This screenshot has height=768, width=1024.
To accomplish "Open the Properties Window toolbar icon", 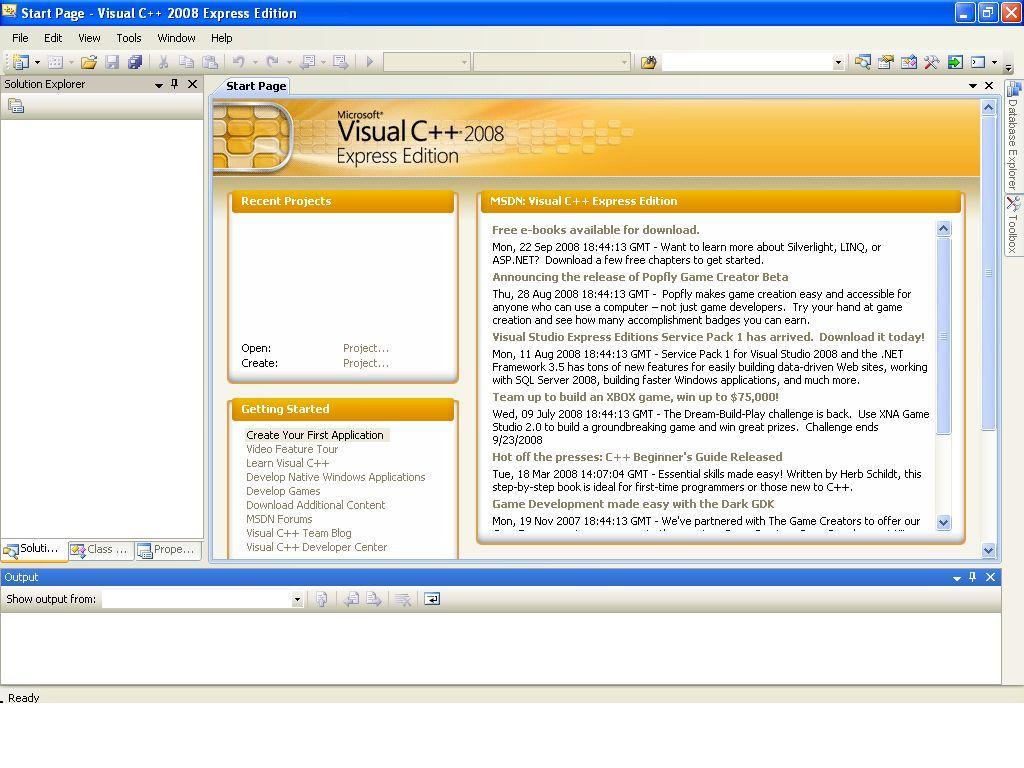I will (886, 62).
